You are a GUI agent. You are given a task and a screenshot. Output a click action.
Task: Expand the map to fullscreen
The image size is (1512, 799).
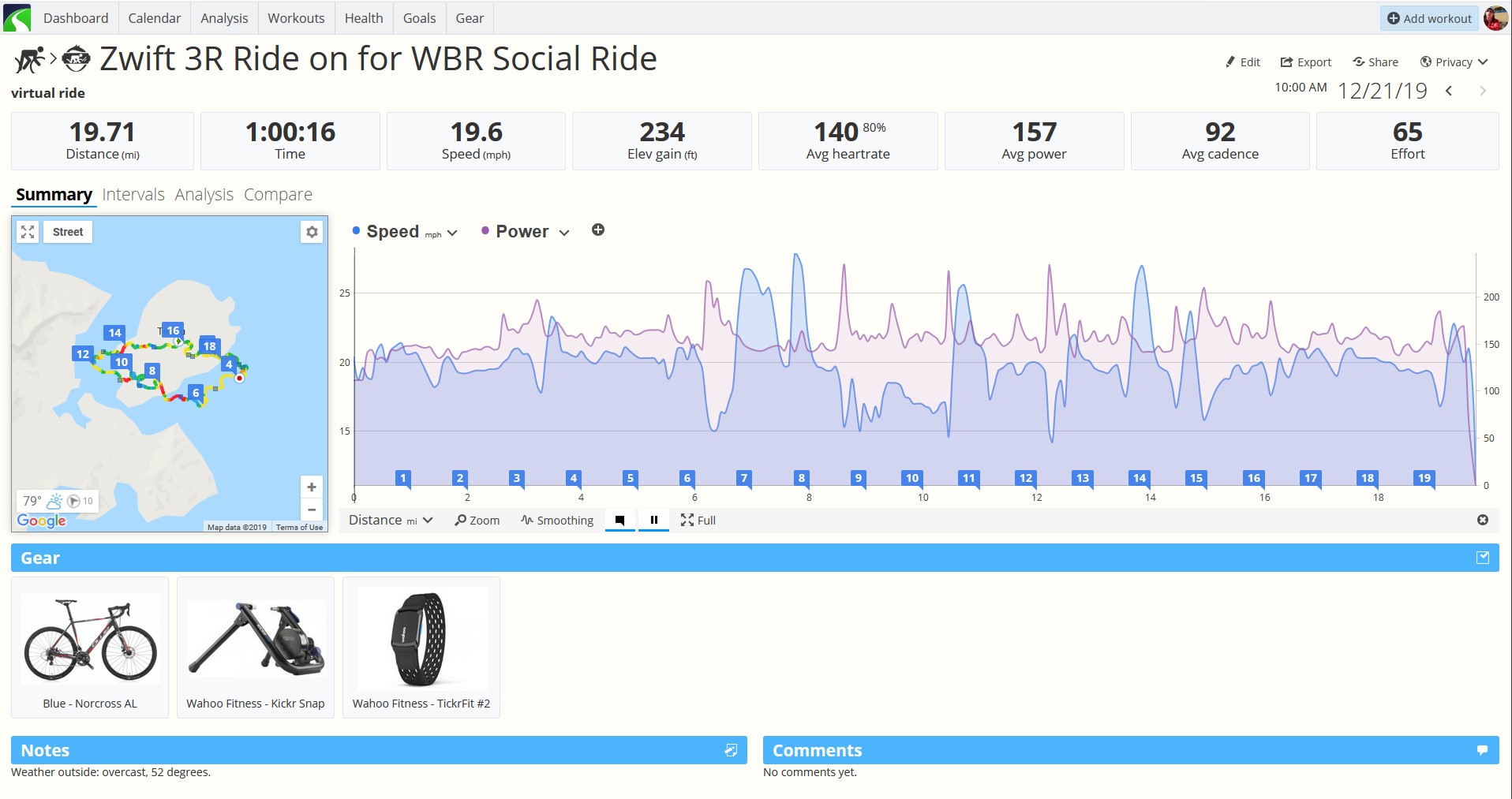coord(28,232)
